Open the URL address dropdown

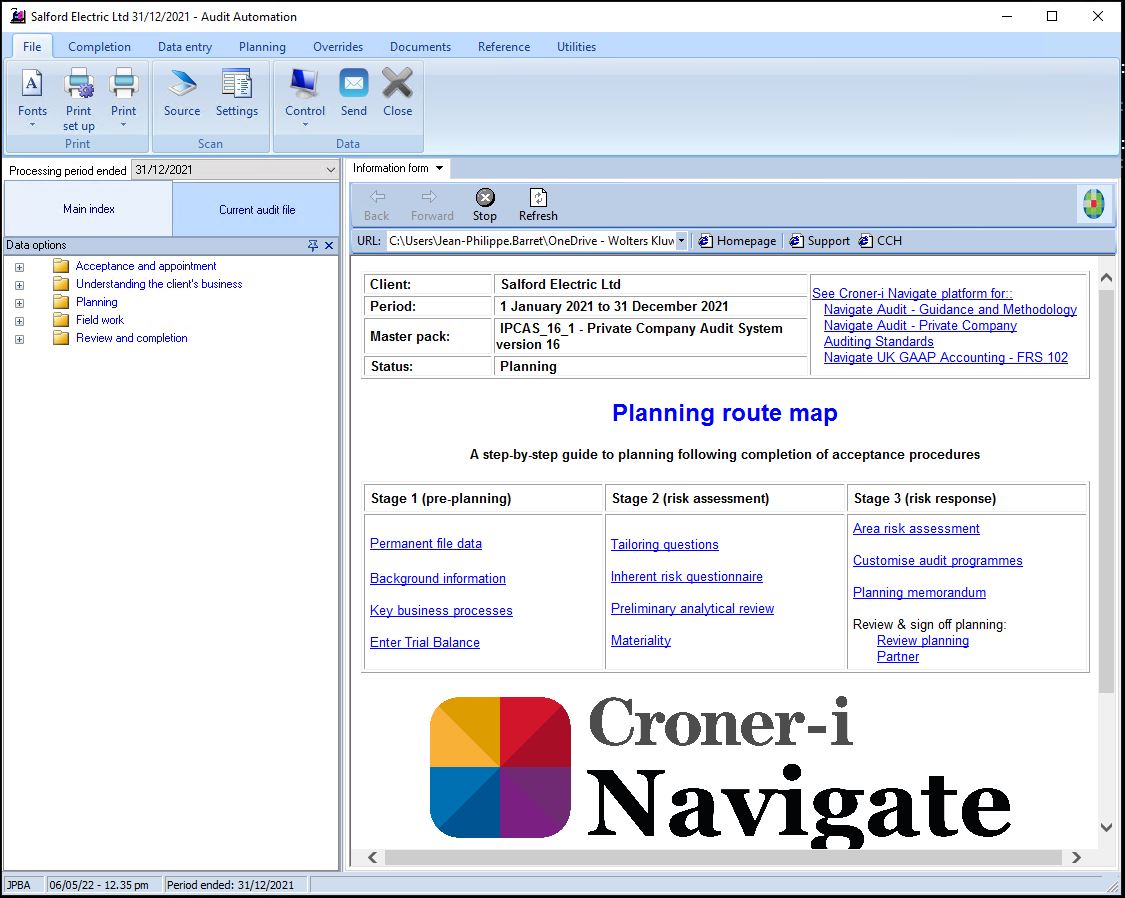click(x=681, y=241)
